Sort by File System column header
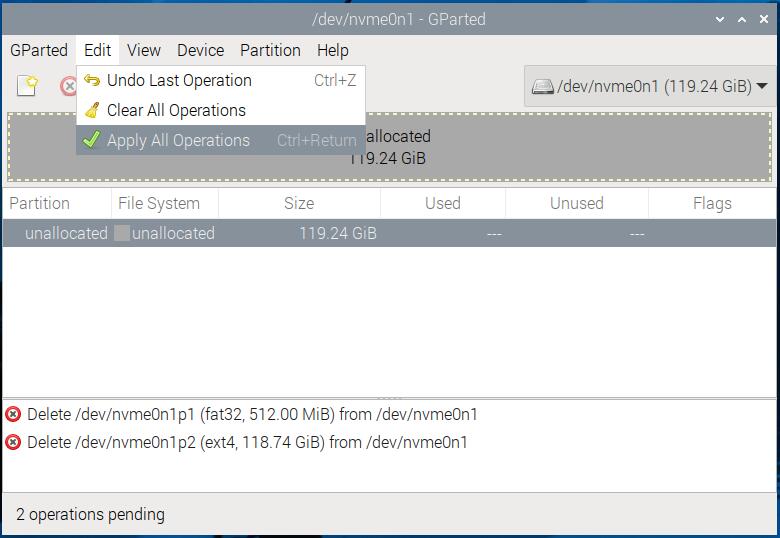 point(165,203)
